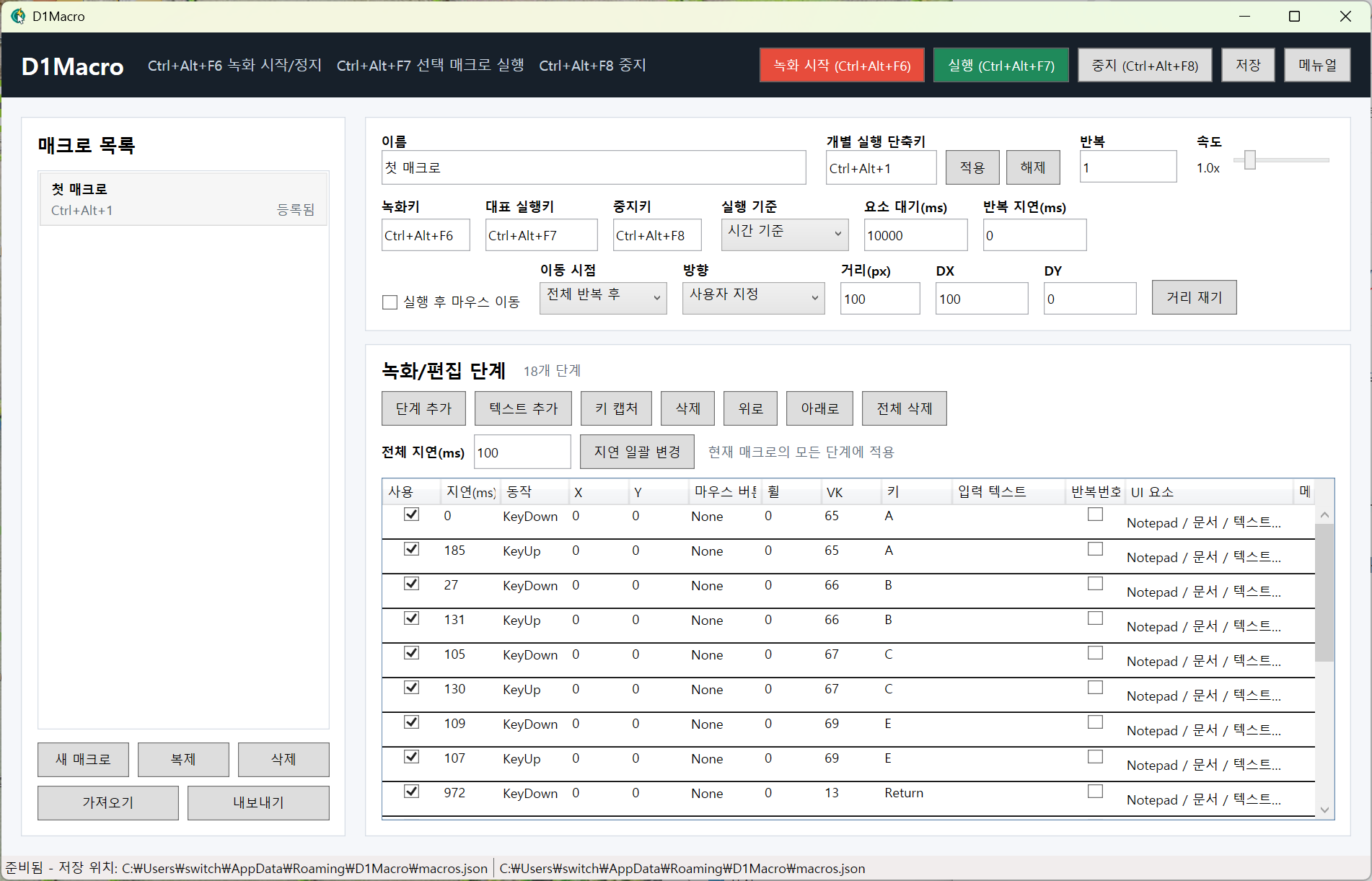Click the 거리 재기 measure button
Viewport: 1372px width, 881px height.
1194,297
